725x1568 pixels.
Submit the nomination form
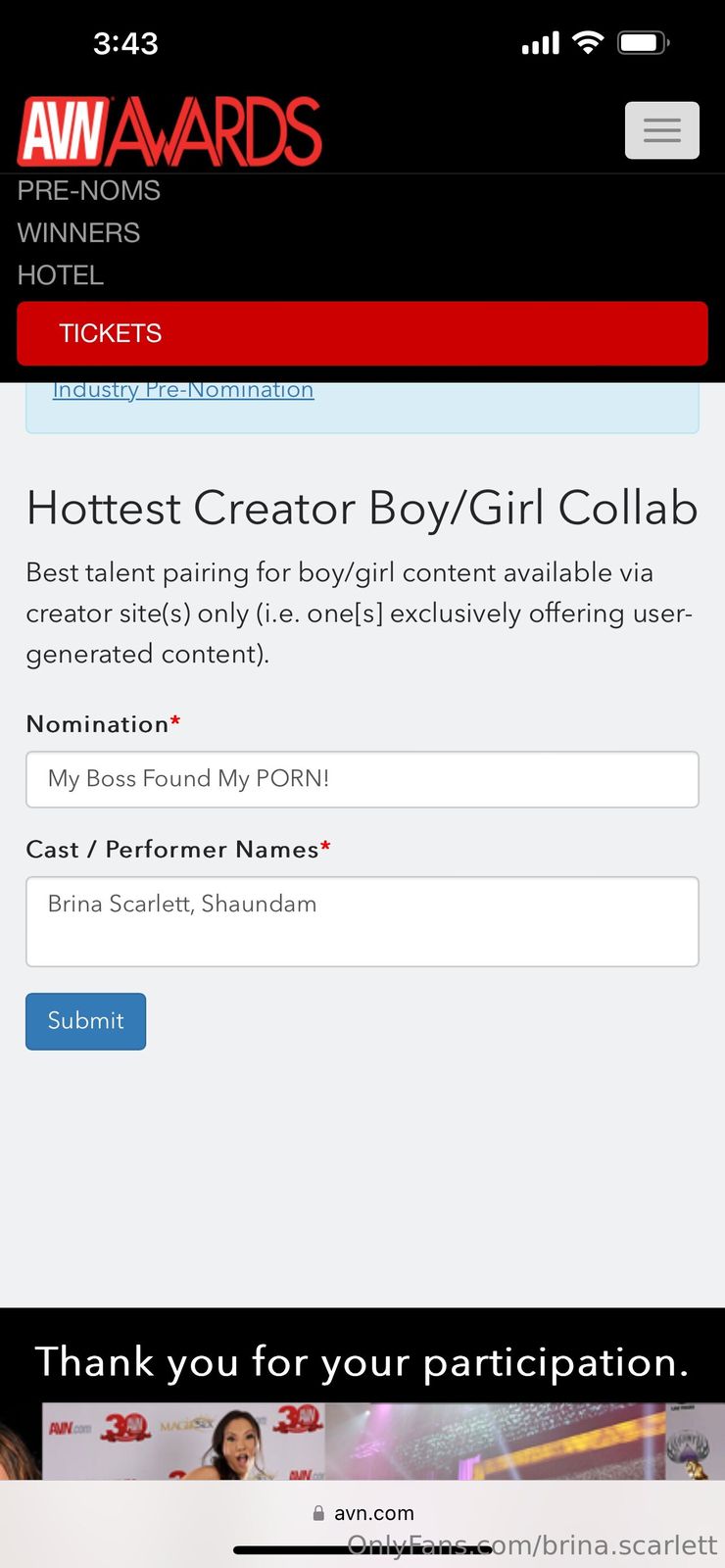click(85, 1021)
